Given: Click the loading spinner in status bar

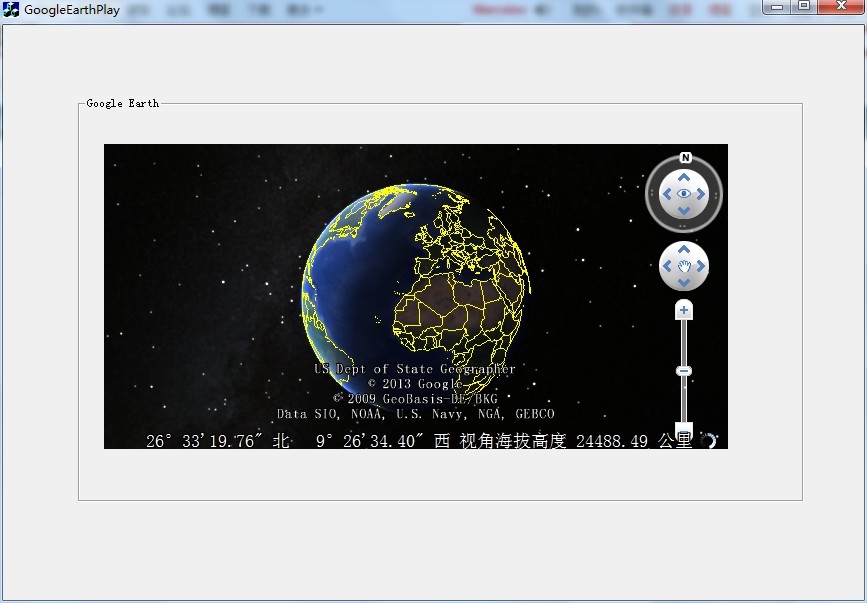Looking at the screenshot, I should click(708, 441).
